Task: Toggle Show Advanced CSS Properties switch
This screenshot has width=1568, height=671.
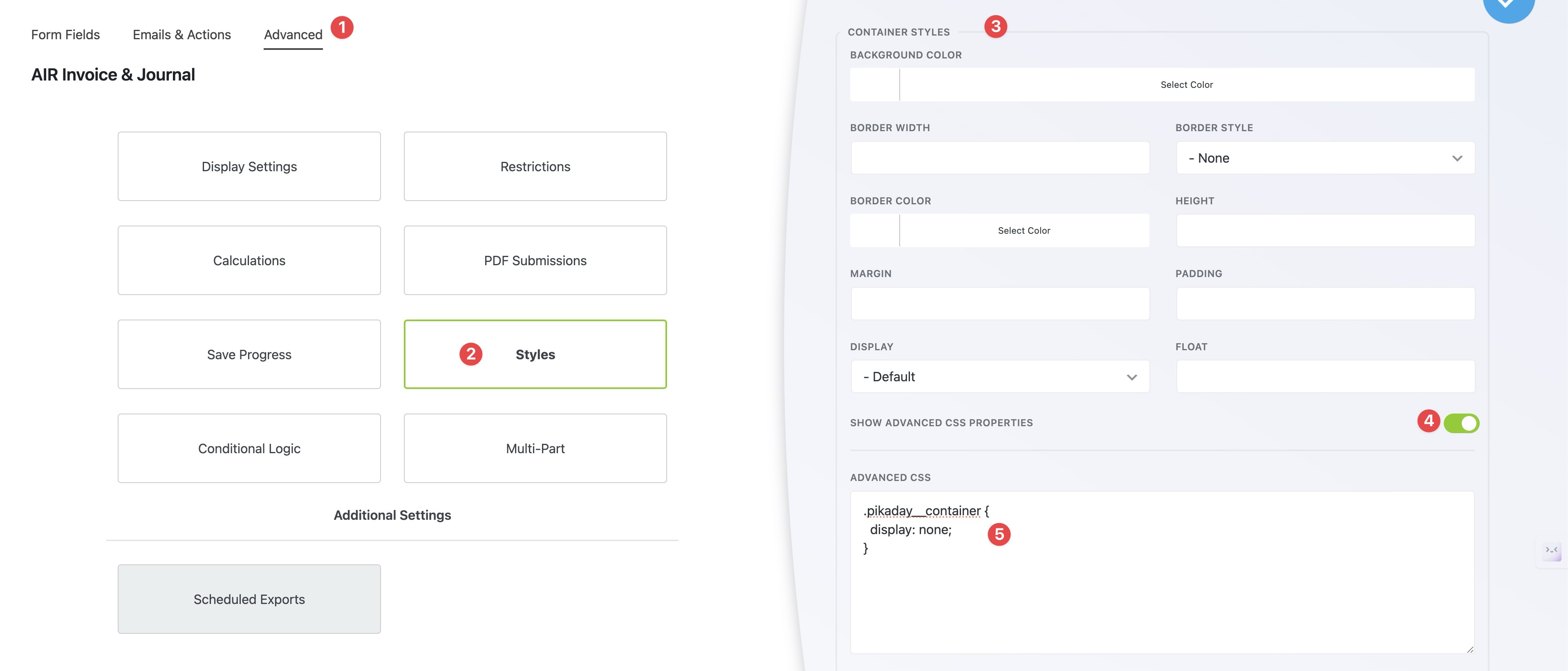Action: [1461, 423]
